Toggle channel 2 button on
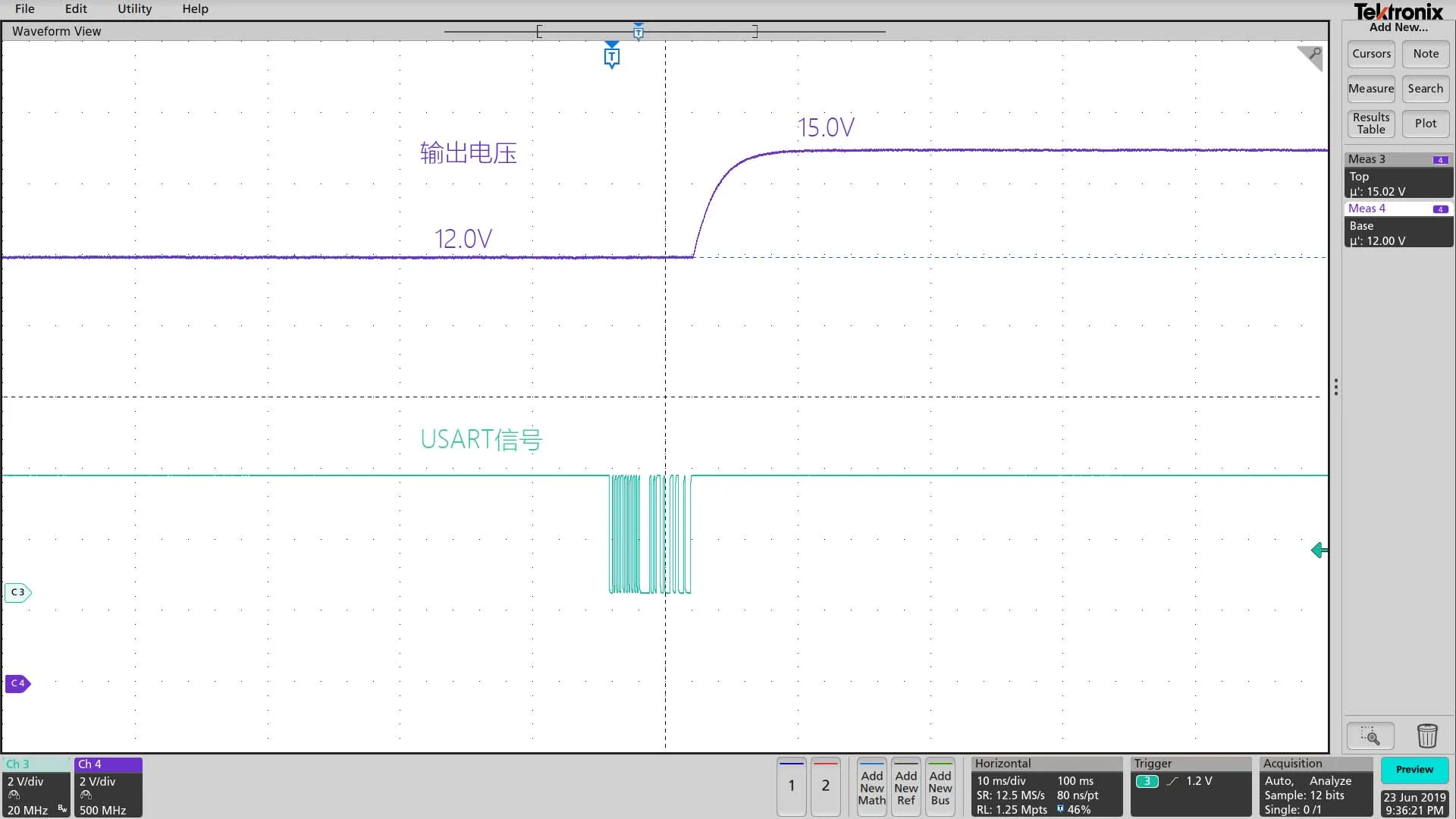This screenshot has height=819, width=1456. click(x=825, y=786)
